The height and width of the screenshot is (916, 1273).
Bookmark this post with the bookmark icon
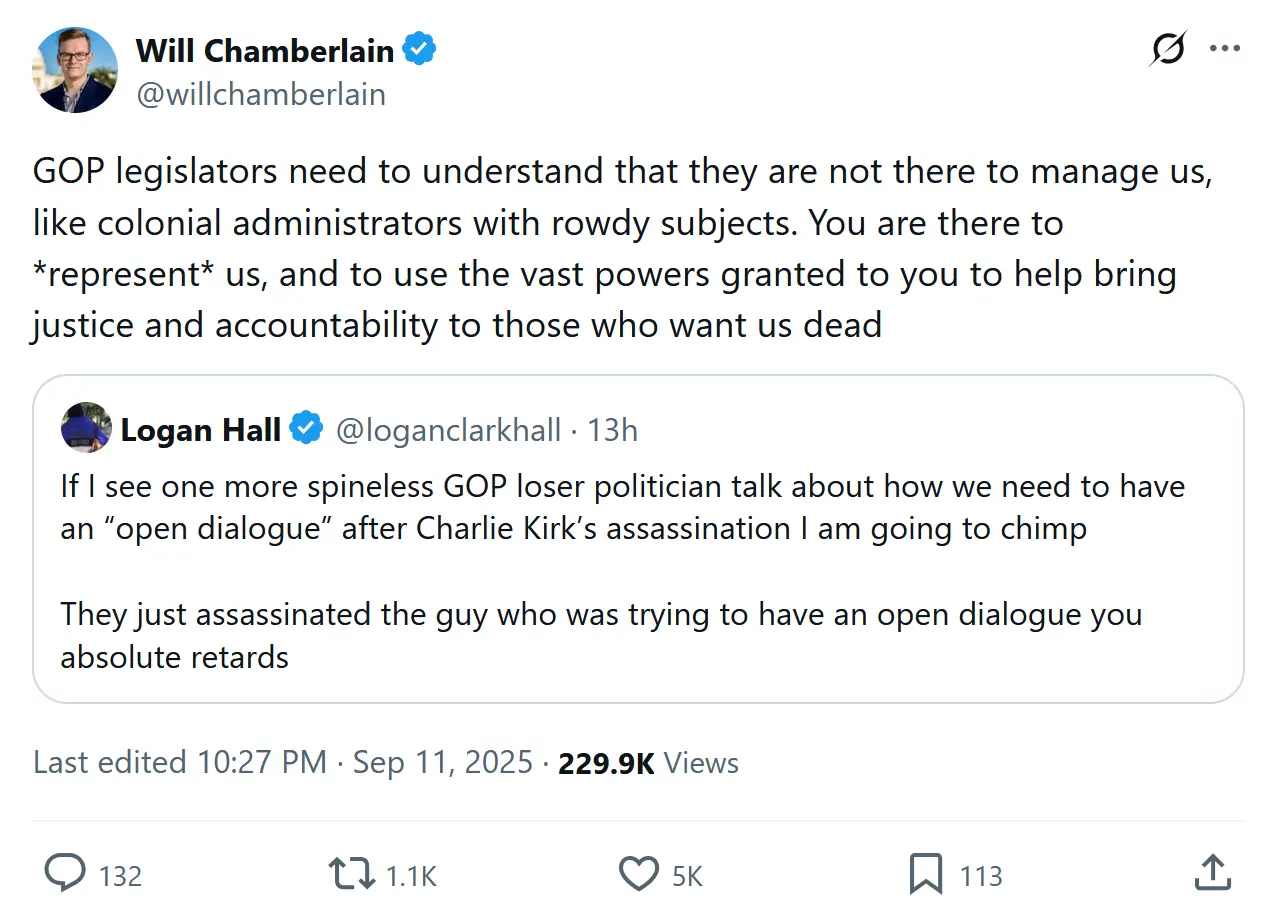(926, 873)
